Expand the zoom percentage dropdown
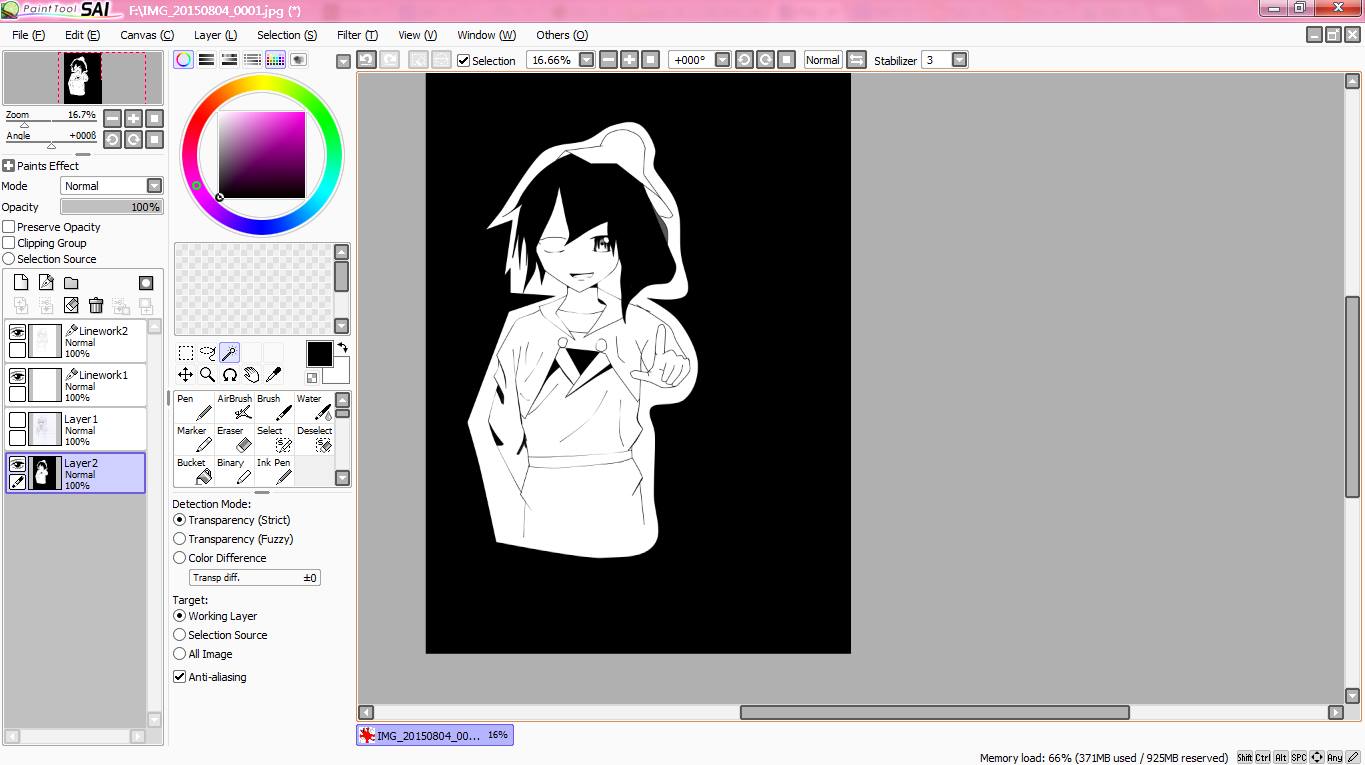The width and height of the screenshot is (1365, 765). tap(587, 60)
